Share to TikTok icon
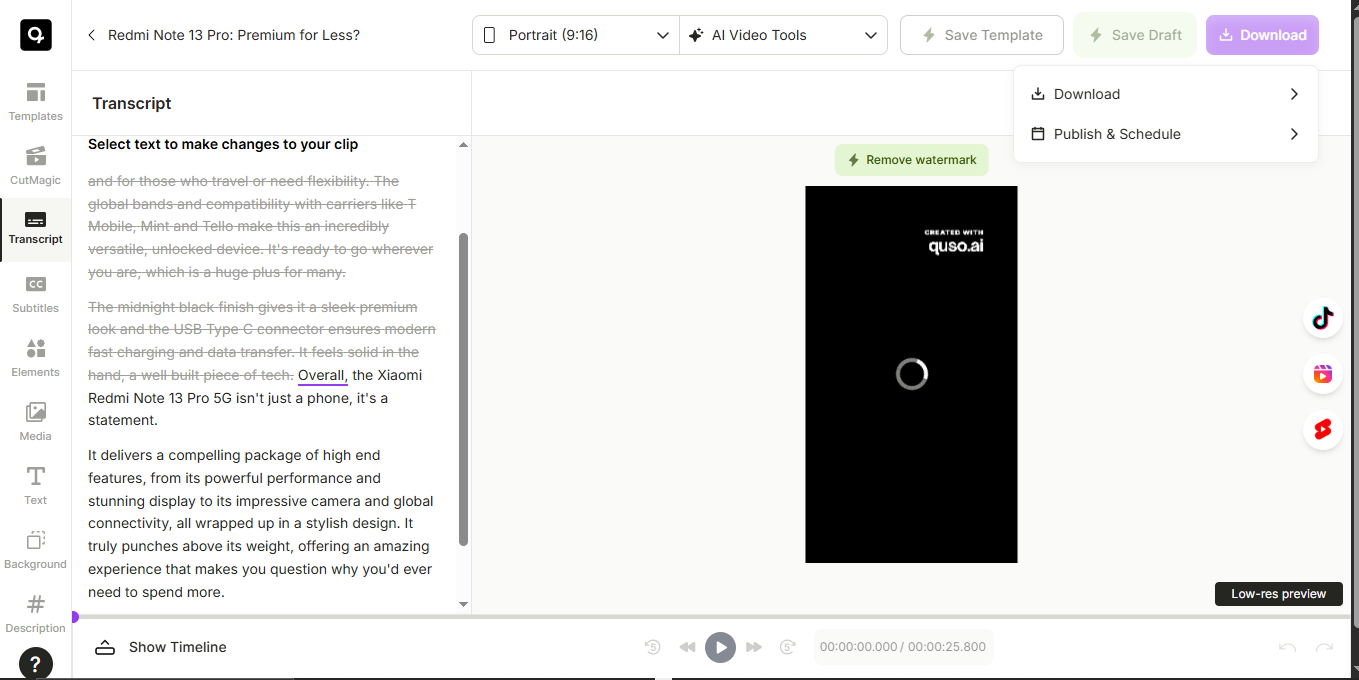Screen dimensions: 1359x680 tap(1323, 319)
